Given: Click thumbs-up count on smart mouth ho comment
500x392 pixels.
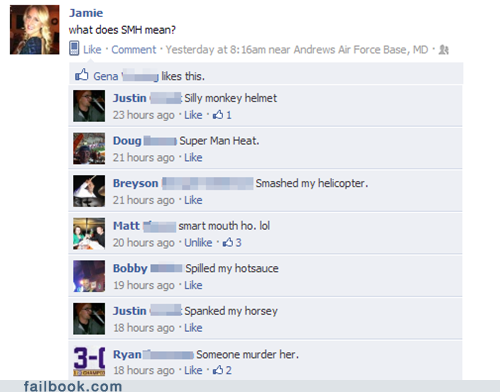Looking at the screenshot, I should tap(232, 242).
